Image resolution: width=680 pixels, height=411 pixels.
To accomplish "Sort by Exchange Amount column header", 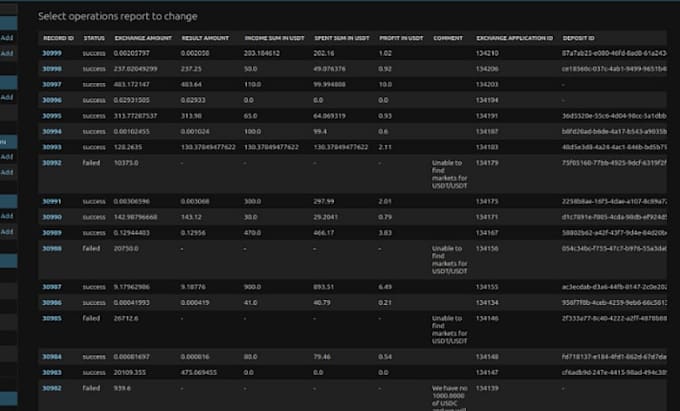I will coord(143,38).
